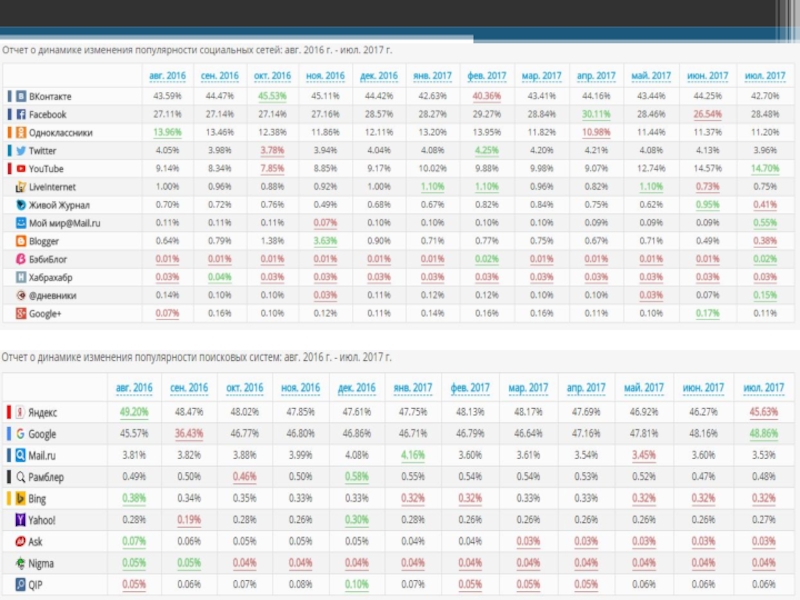The image size is (800, 600).
Task: Click the Twitter bird icon
Action: click(x=19, y=150)
